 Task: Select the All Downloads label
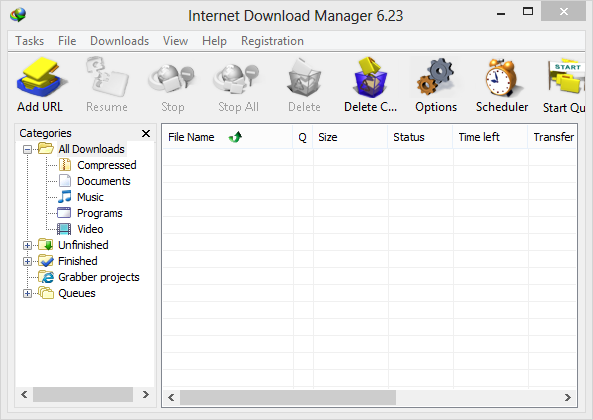point(91,149)
